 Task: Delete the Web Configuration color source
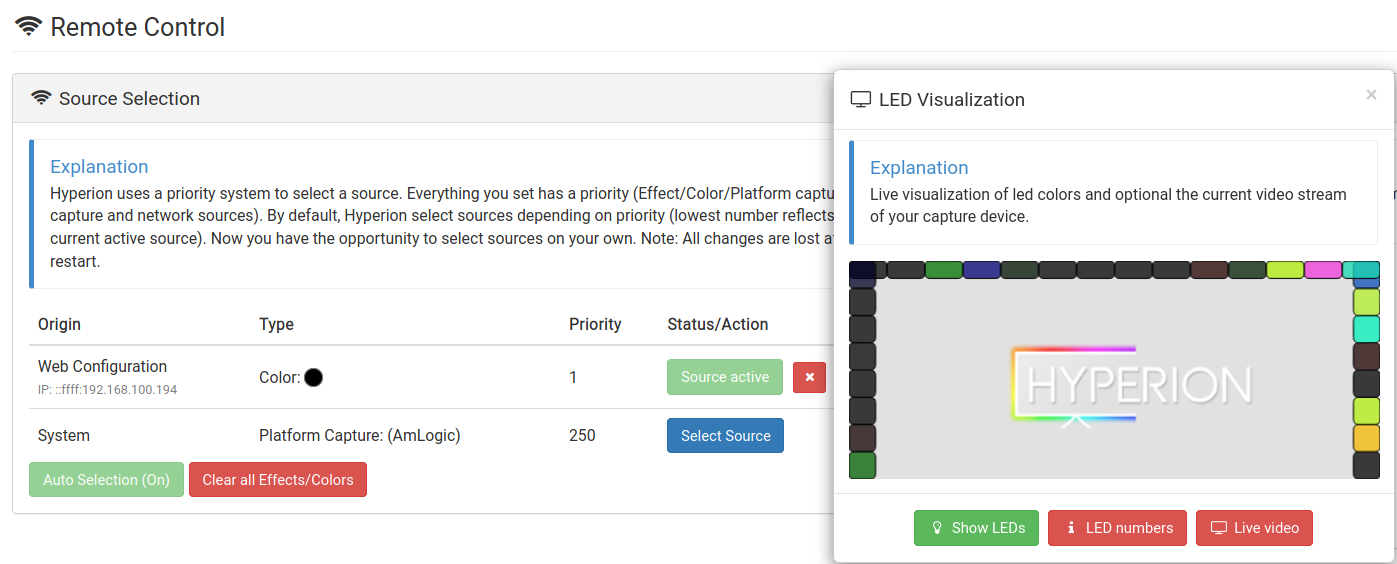809,377
